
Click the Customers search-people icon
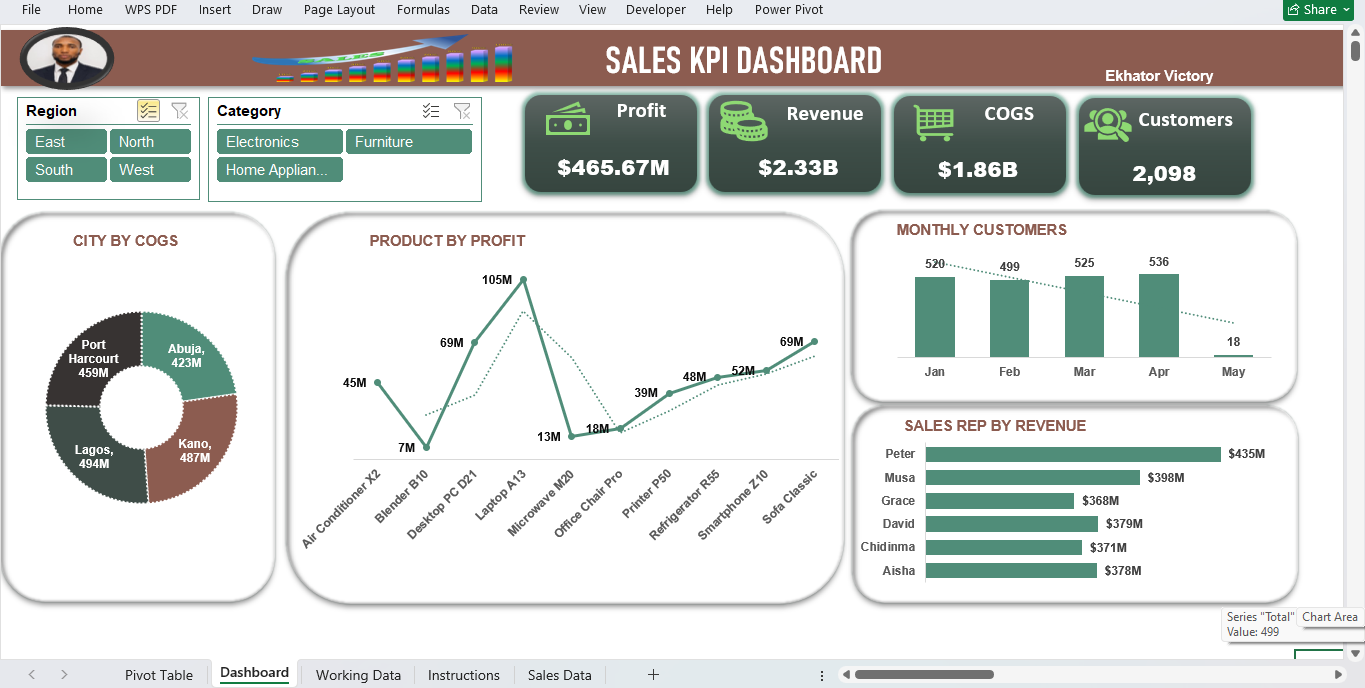[1107, 125]
